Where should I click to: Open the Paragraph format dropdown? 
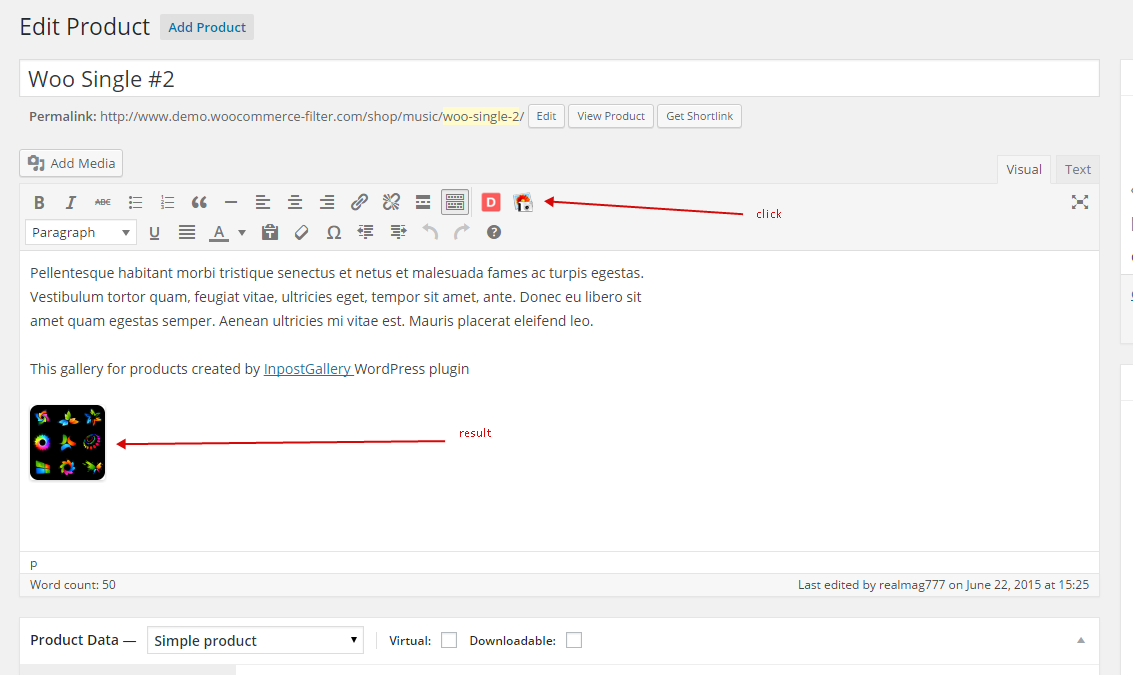(81, 233)
